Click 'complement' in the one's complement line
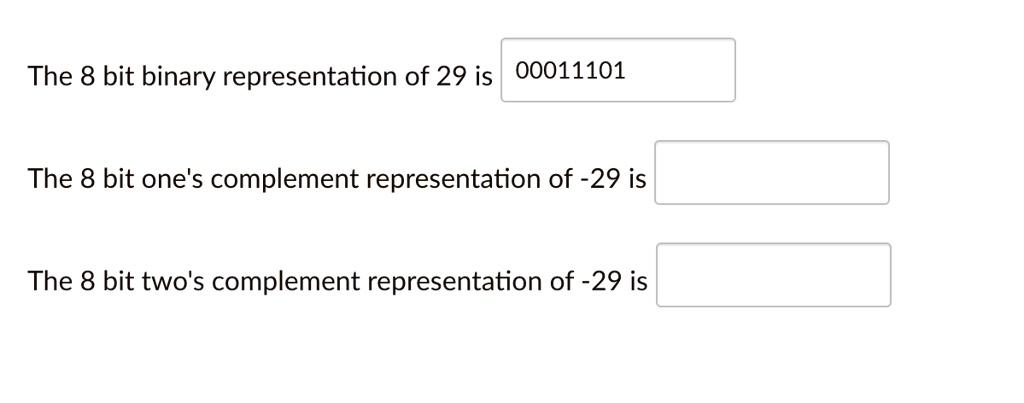1024x403 pixels. click(285, 180)
